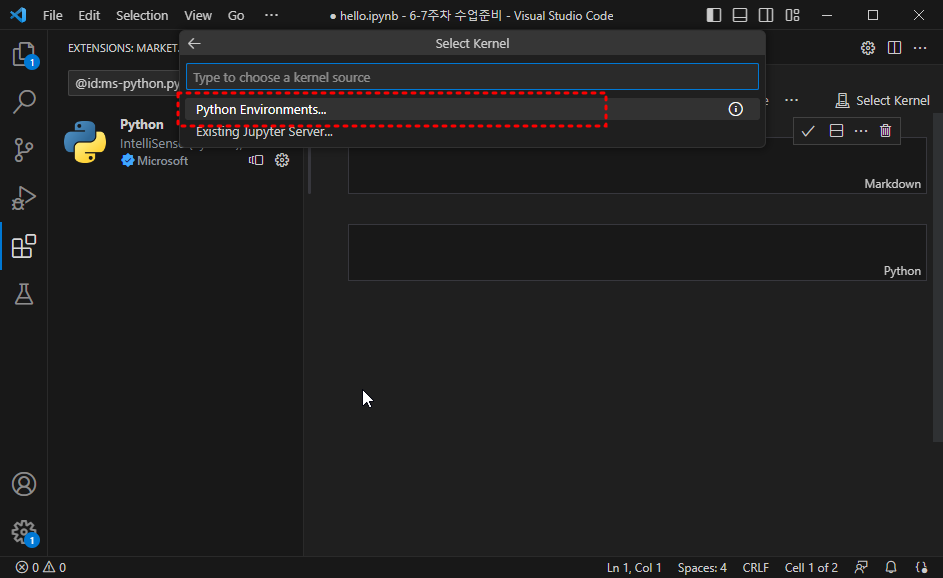Open the Manage gear at bottom left
The height and width of the screenshot is (578, 943).
click(x=24, y=532)
